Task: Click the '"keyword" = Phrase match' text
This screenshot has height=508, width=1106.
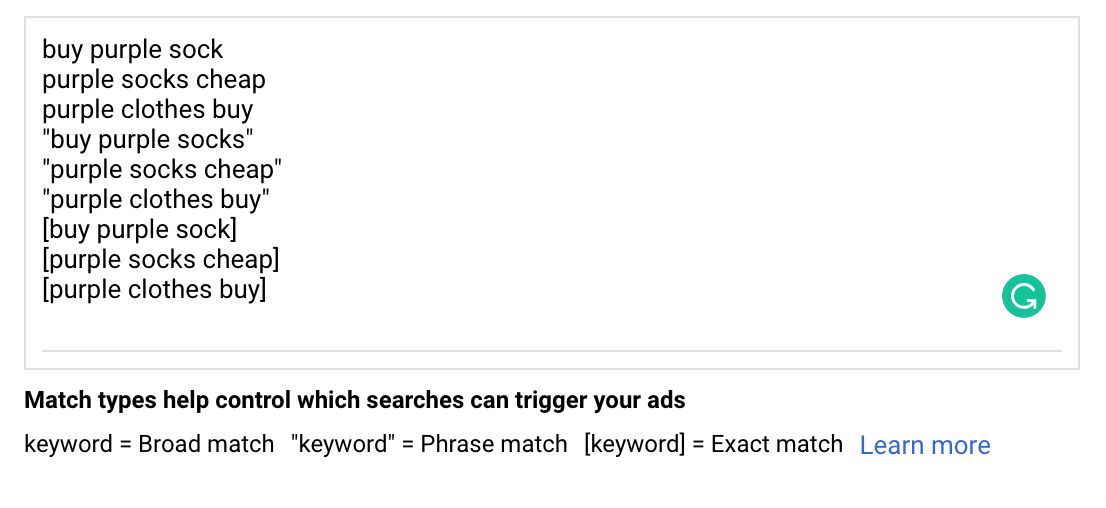Action: point(429,444)
